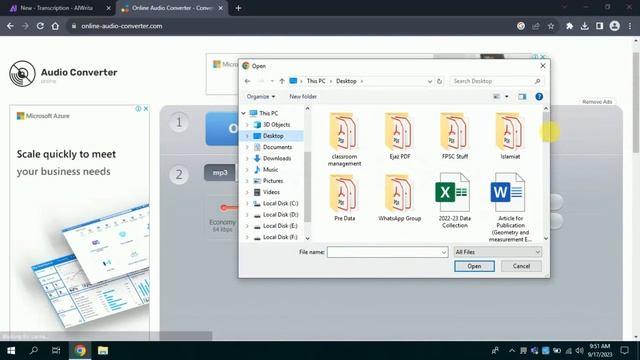640x360 pixels.
Task: Open Windows taskbar search
Action: [34, 351]
